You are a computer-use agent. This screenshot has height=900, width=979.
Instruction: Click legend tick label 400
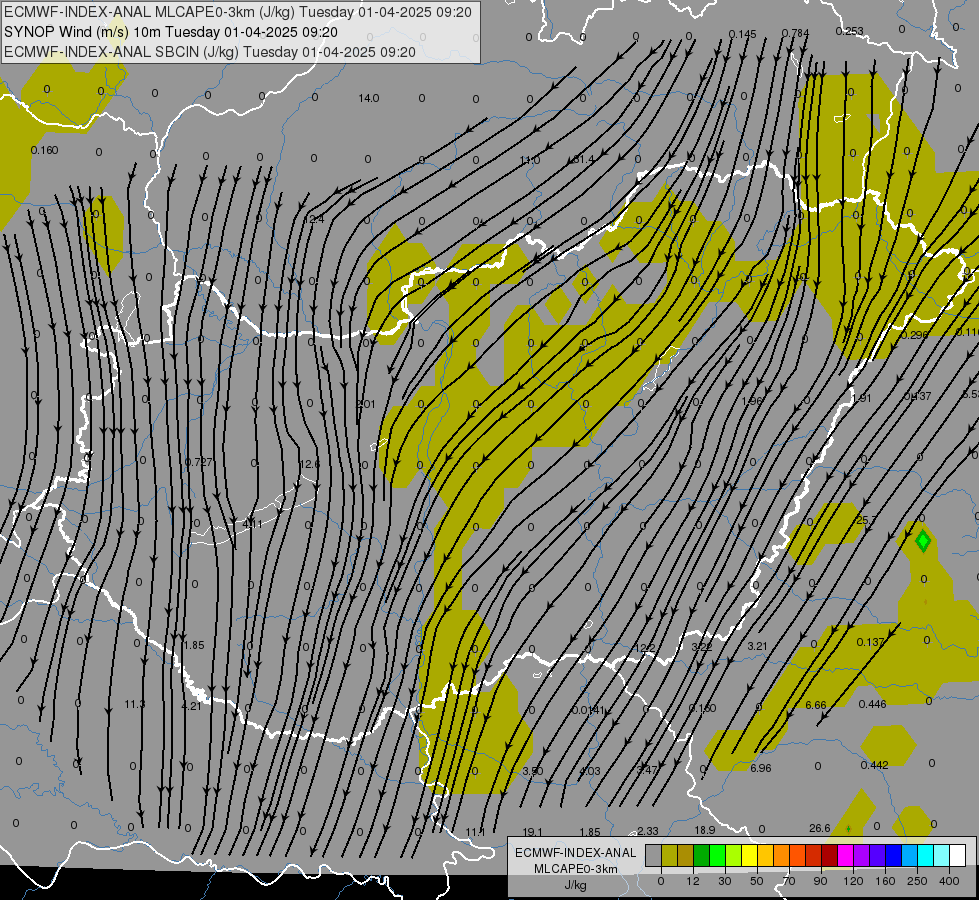[x=949, y=881]
